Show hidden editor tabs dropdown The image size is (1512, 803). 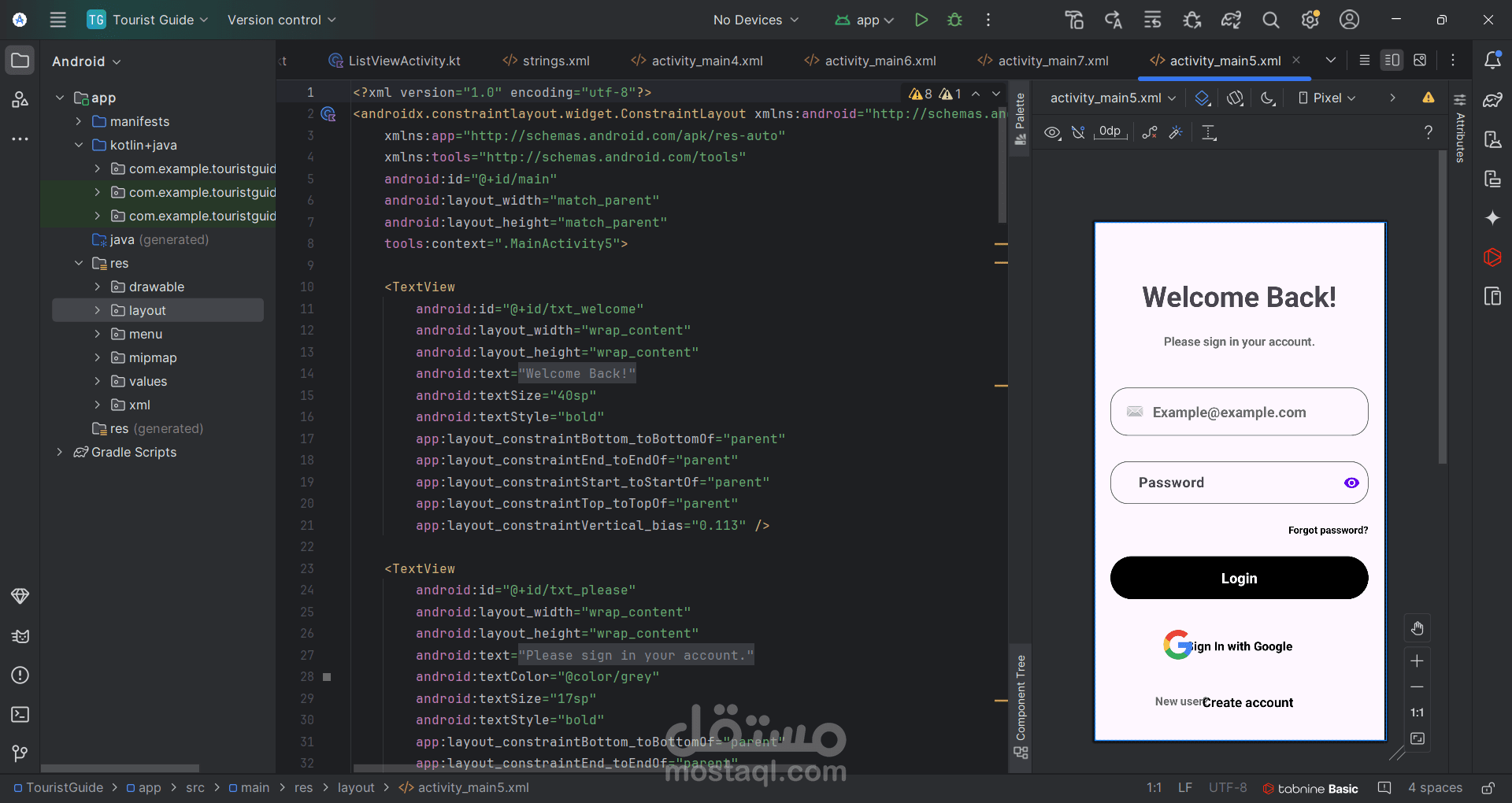pyautogui.click(x=1330, y=60)
